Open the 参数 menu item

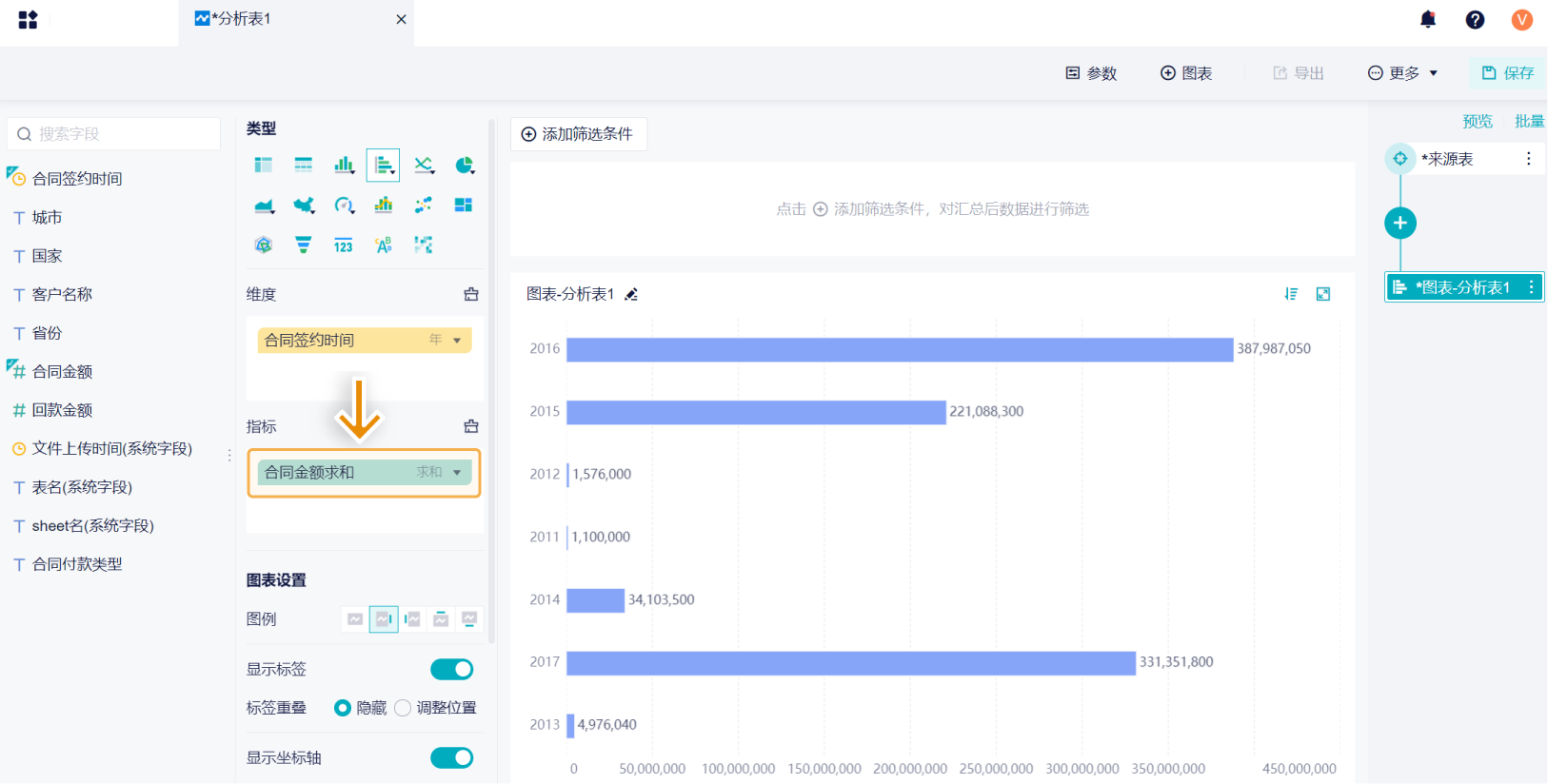[1091, 73]
